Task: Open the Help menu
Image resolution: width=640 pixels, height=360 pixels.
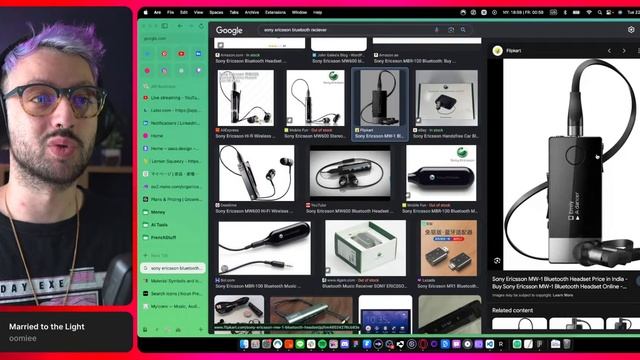Action: pos(318,13)
